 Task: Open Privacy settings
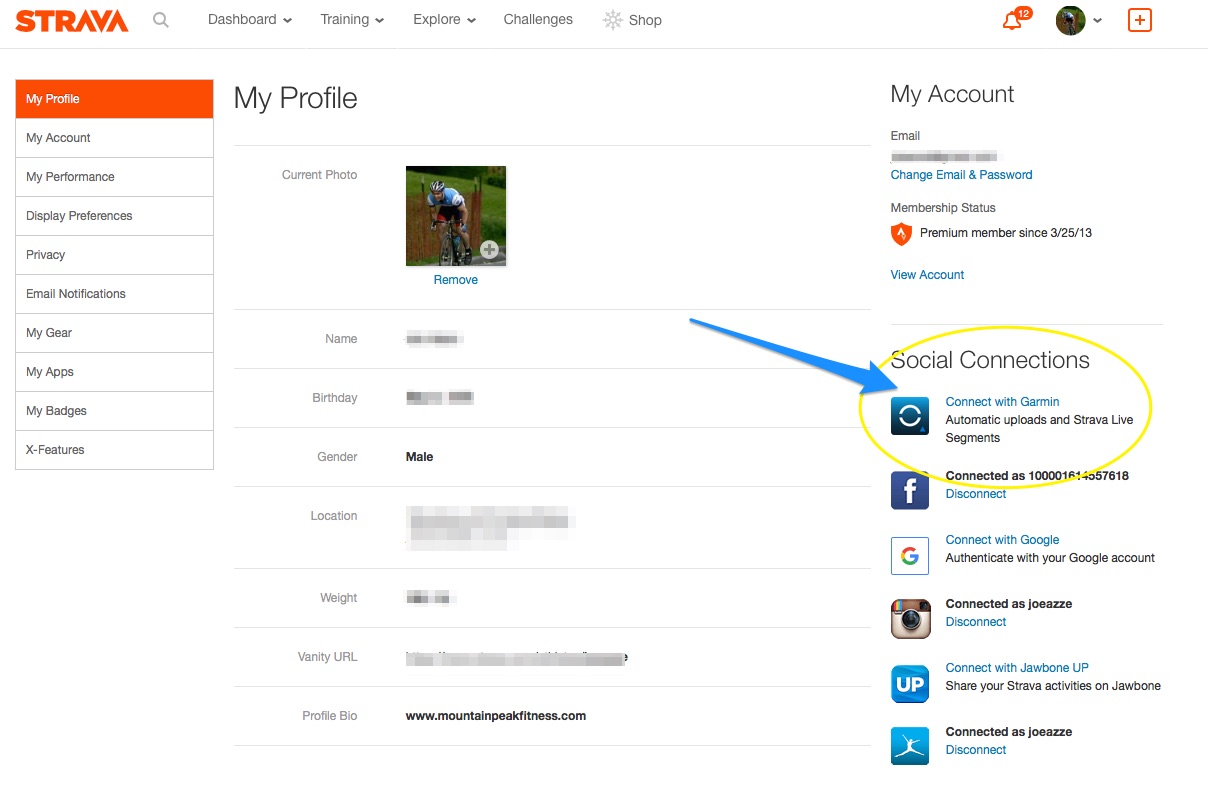pyautogui.click(x=114, y=255)
